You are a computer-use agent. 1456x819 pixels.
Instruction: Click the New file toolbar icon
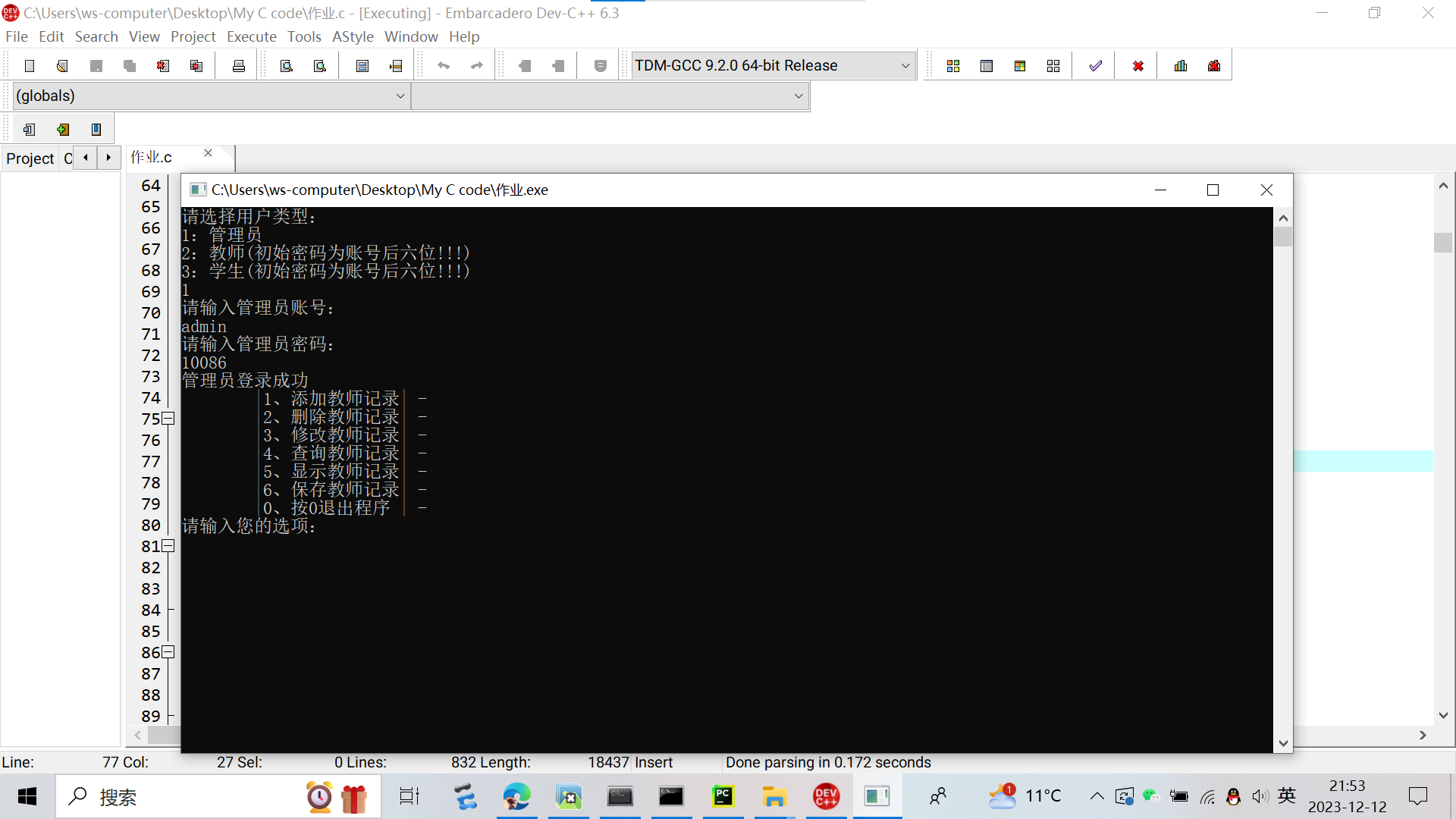pos(29,65)
